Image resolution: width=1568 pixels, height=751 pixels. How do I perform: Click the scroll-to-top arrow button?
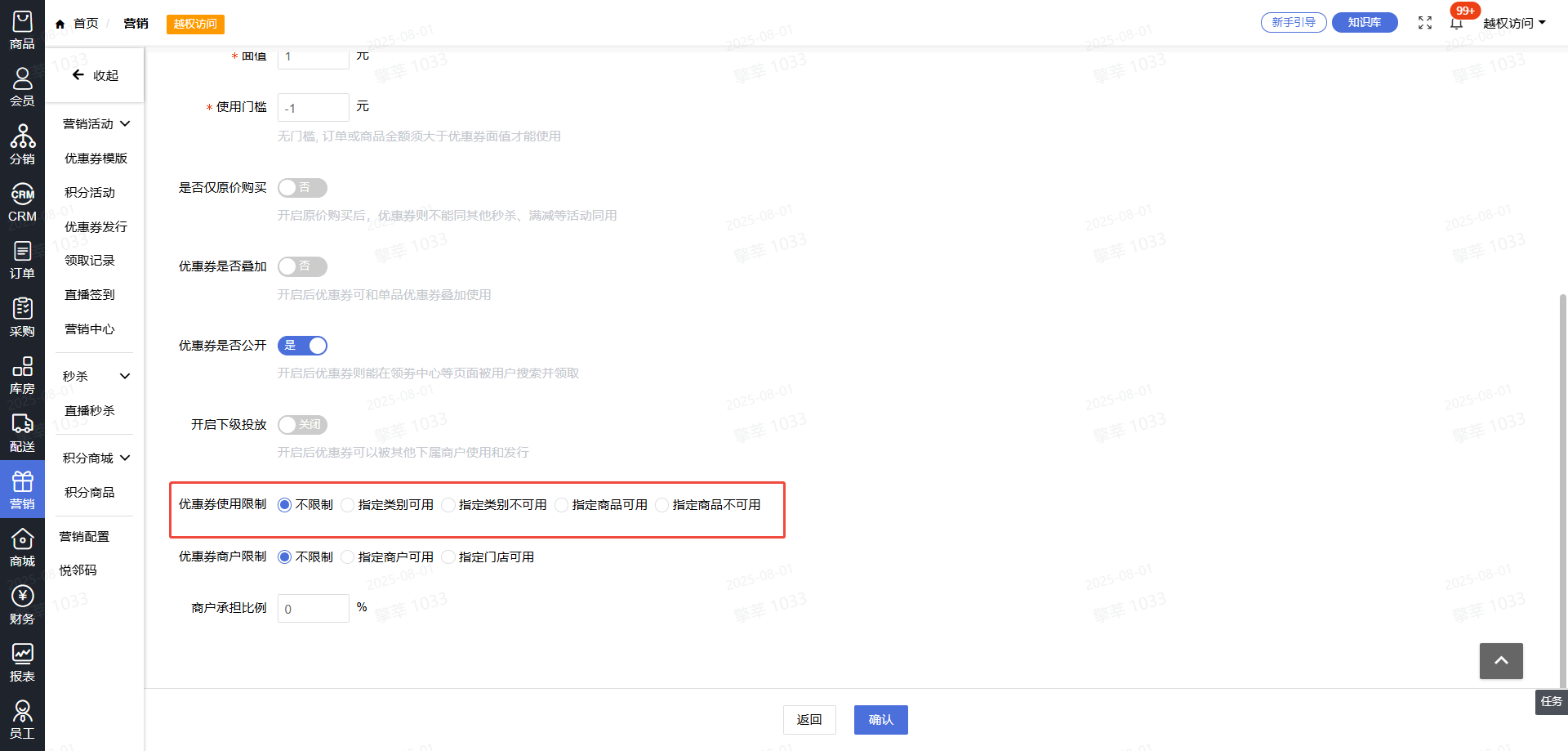[x=1500, y=660]
